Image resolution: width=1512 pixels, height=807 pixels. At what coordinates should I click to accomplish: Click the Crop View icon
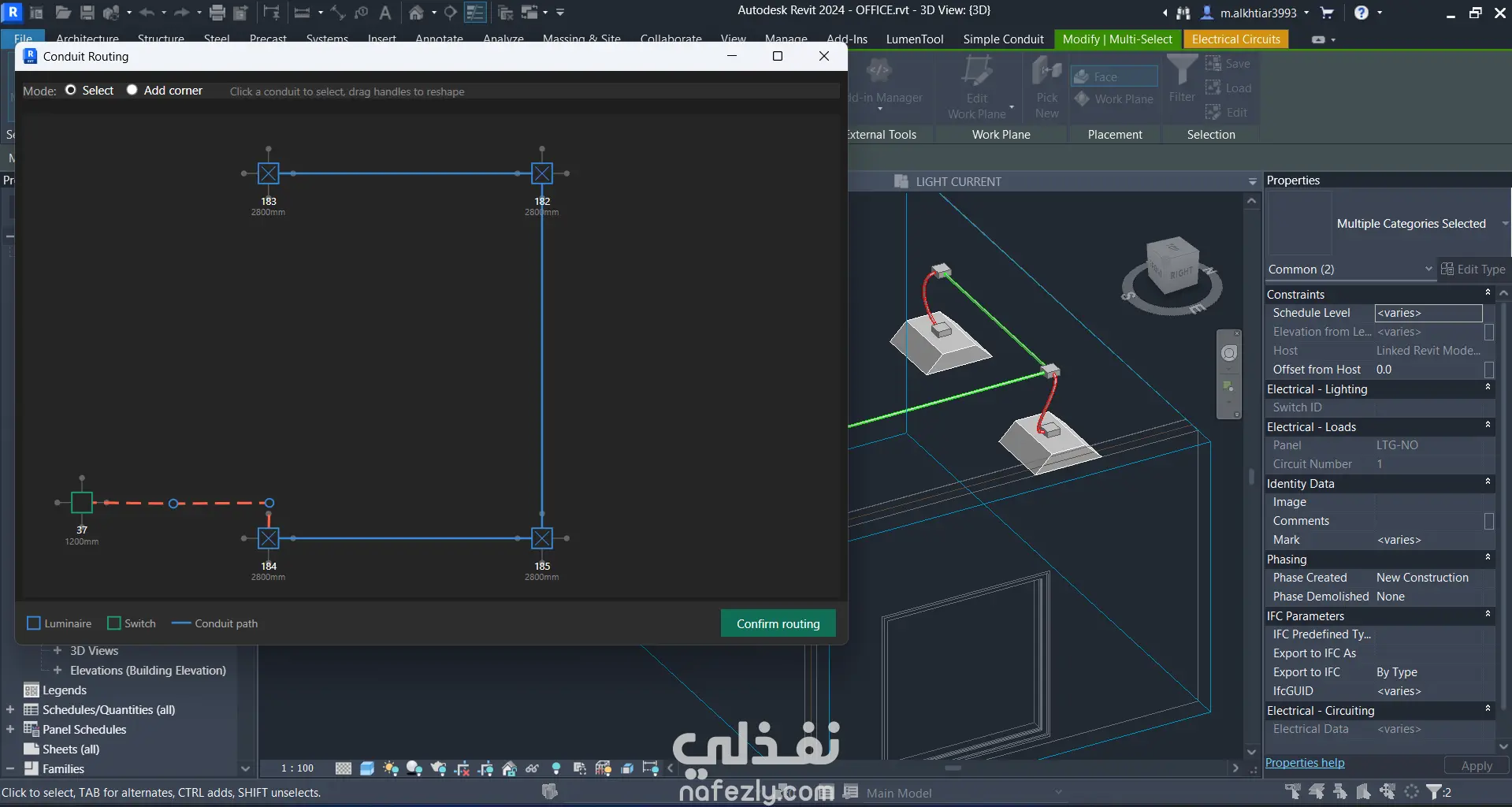coord(463,768)
